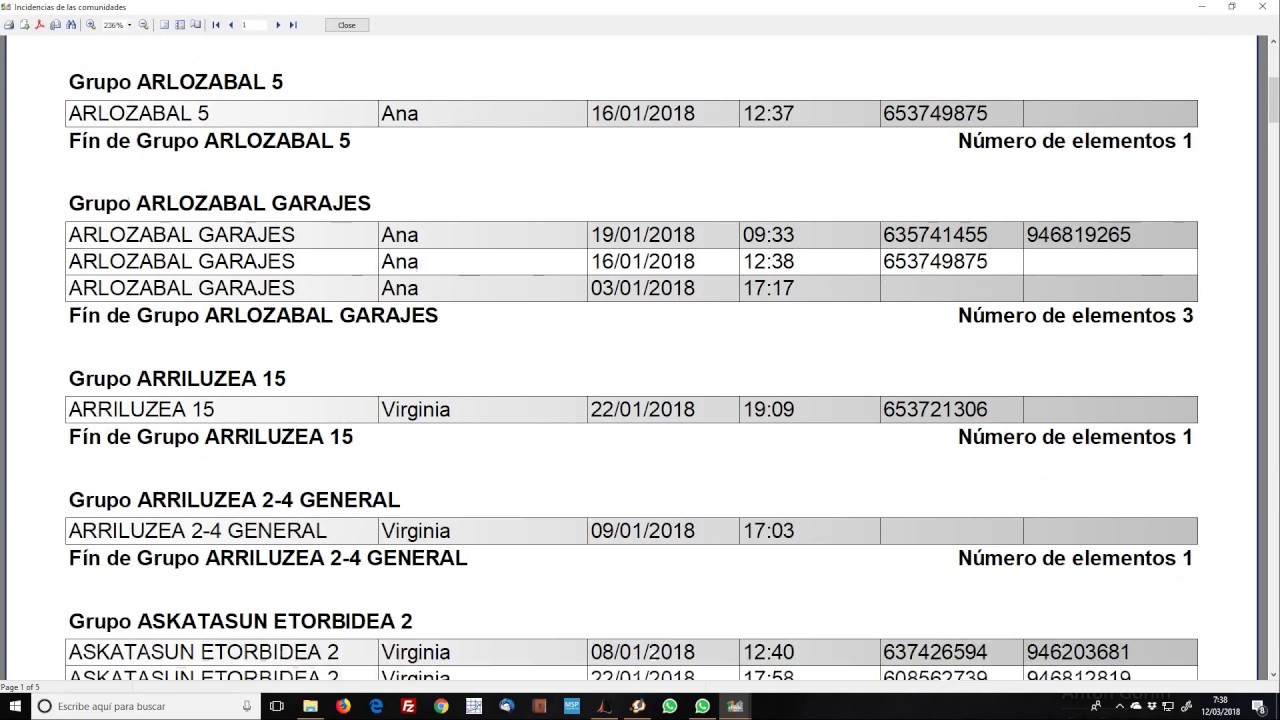Click the ARRILUZEA 15 row name cell

click(222, 409)
